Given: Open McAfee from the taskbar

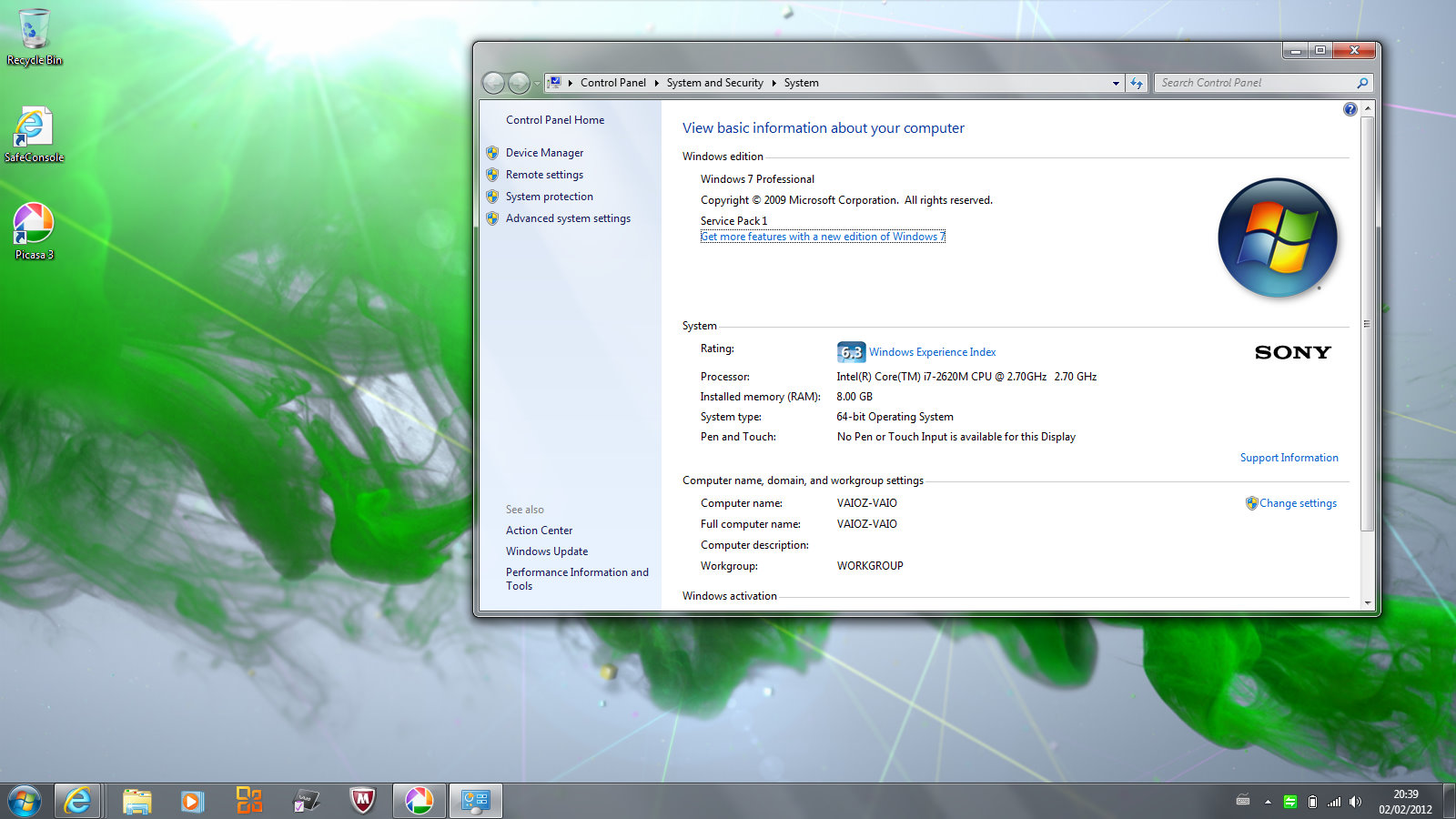Looking at the screenshot, I should pyautogui.click(x=362, y=801).
